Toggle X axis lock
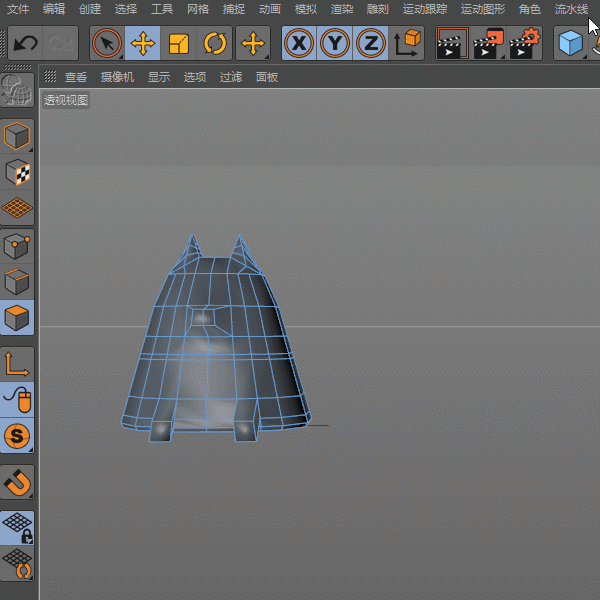This screenshot has height=600, width=600. point(299,43)
